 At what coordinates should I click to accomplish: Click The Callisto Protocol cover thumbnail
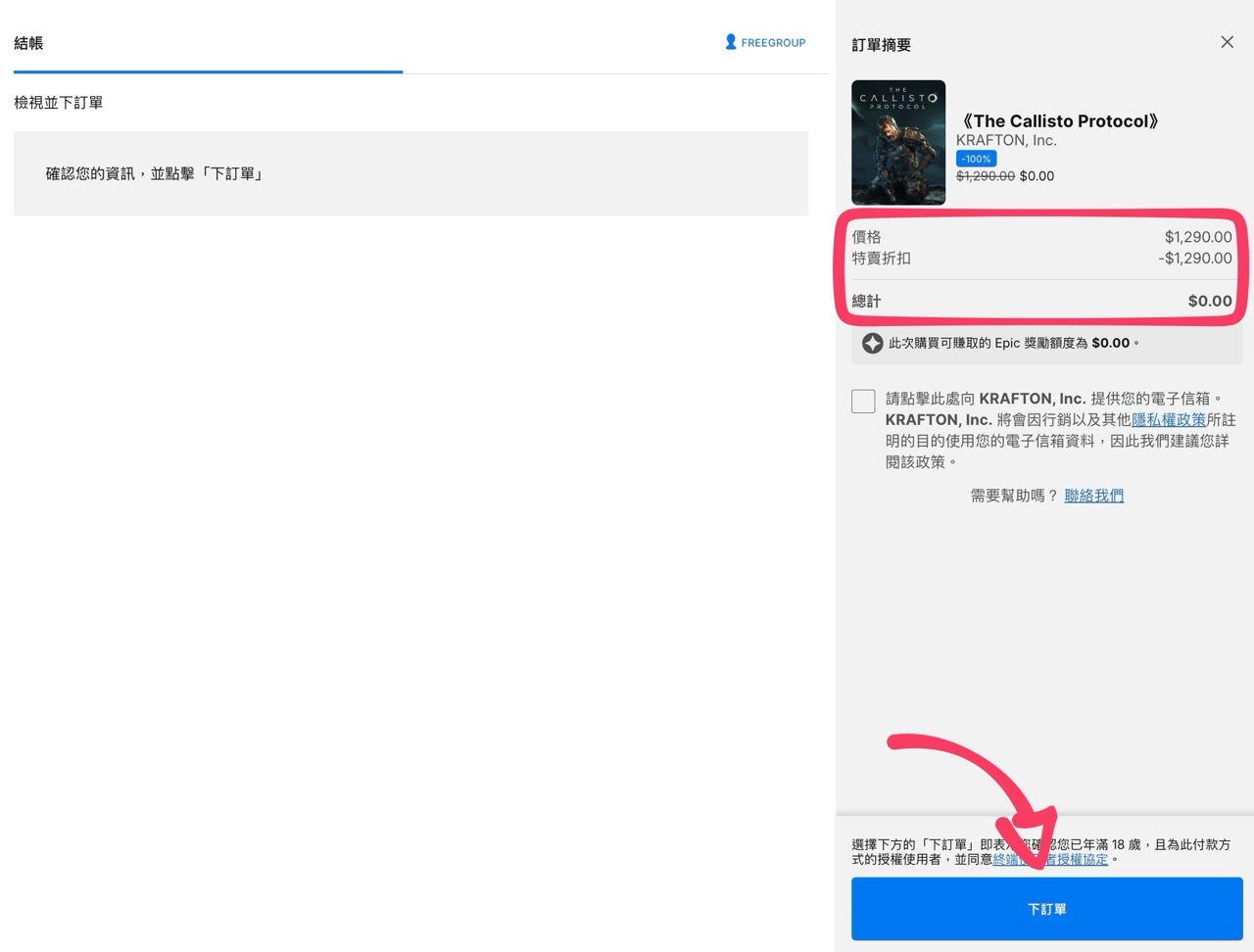coord(897,142)
